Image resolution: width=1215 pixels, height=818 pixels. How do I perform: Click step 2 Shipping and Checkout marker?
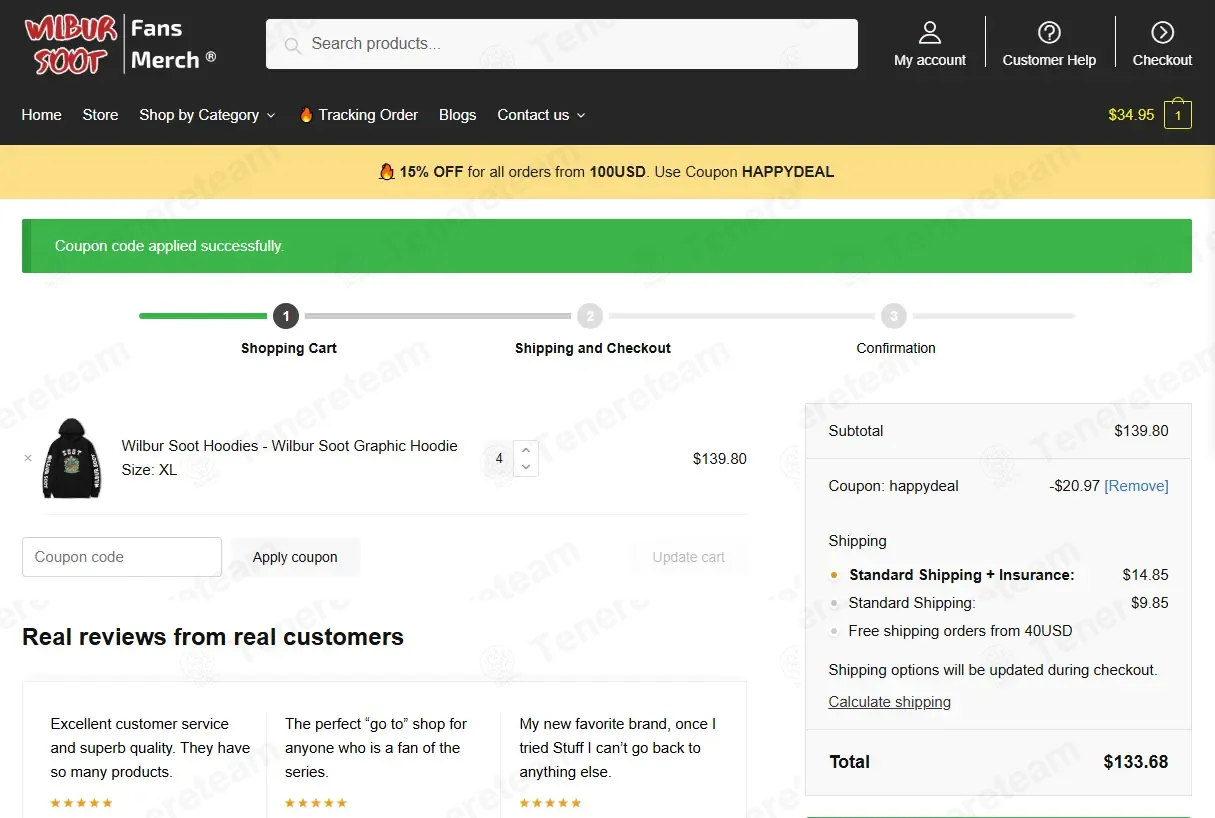pyautogui.click(x=590, y=316)
